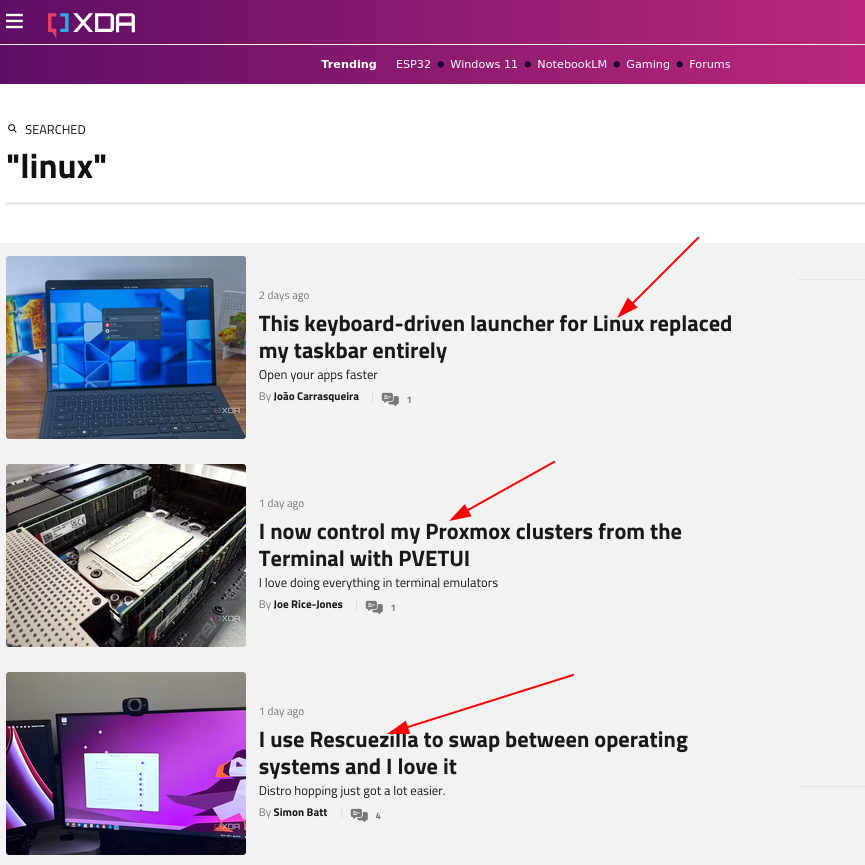Screen dimensions: 865x865
Task: Click the purple monitor thumbnail image
Action: 126,763
